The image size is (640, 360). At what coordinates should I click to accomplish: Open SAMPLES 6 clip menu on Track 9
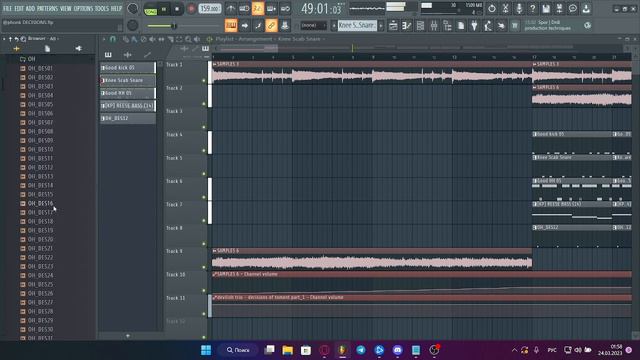click(x=215, y=251)
